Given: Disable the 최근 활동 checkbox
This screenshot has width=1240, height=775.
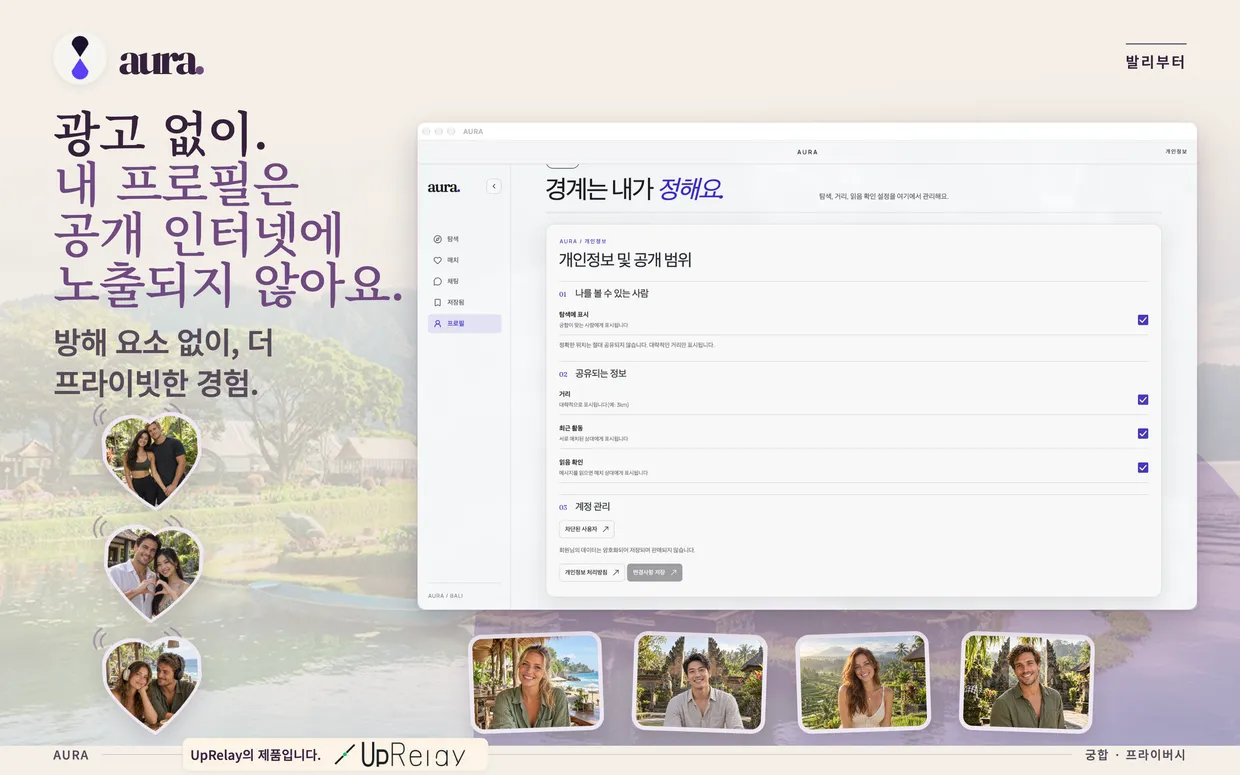Looking at the screenshot, I should click(1143, 433).
